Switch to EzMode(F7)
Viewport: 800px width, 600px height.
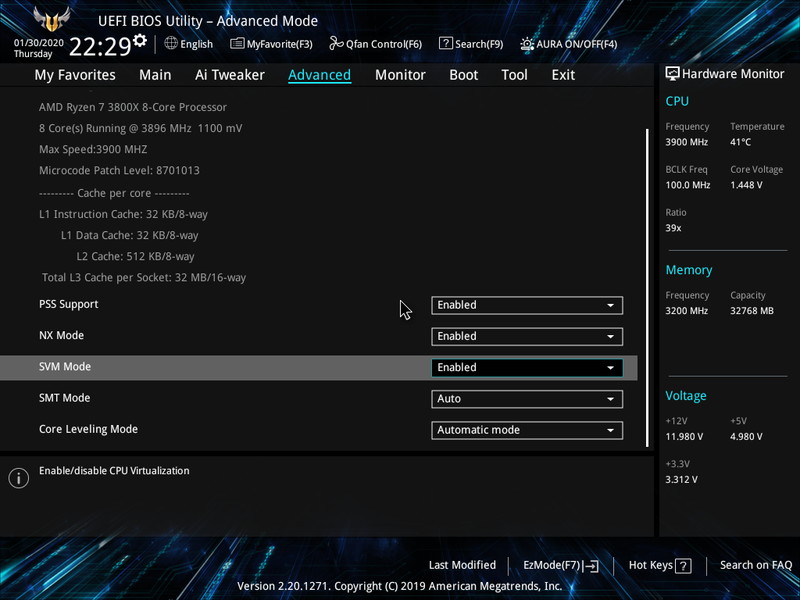(x=561, y=565)
